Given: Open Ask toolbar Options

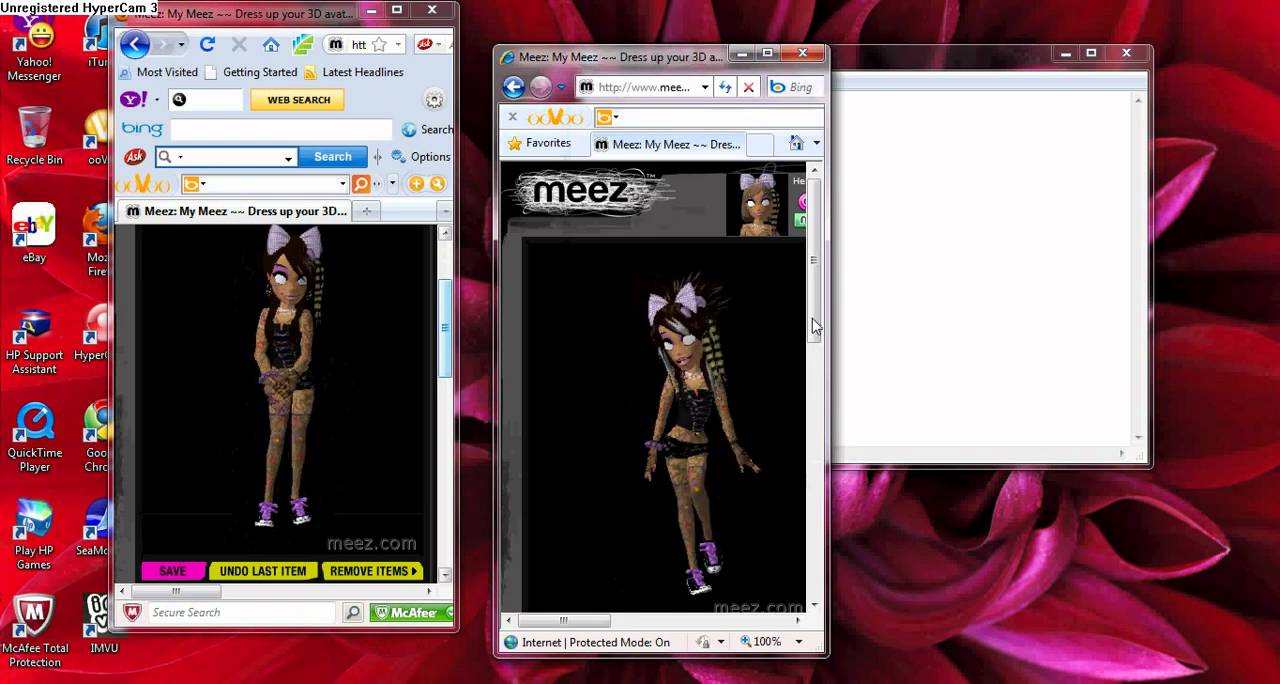Looking at the screenshot, I should (x=421, y=157).
